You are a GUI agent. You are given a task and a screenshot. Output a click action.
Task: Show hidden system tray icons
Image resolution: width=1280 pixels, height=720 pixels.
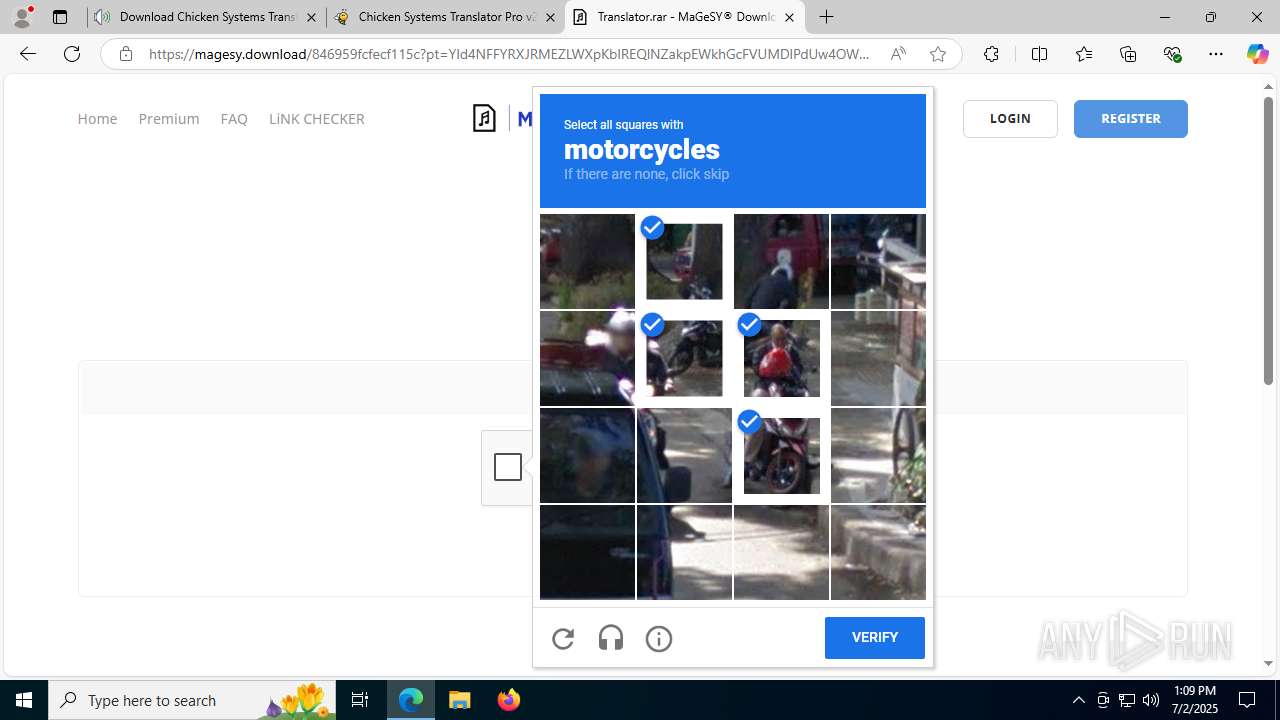point(1078,700)
